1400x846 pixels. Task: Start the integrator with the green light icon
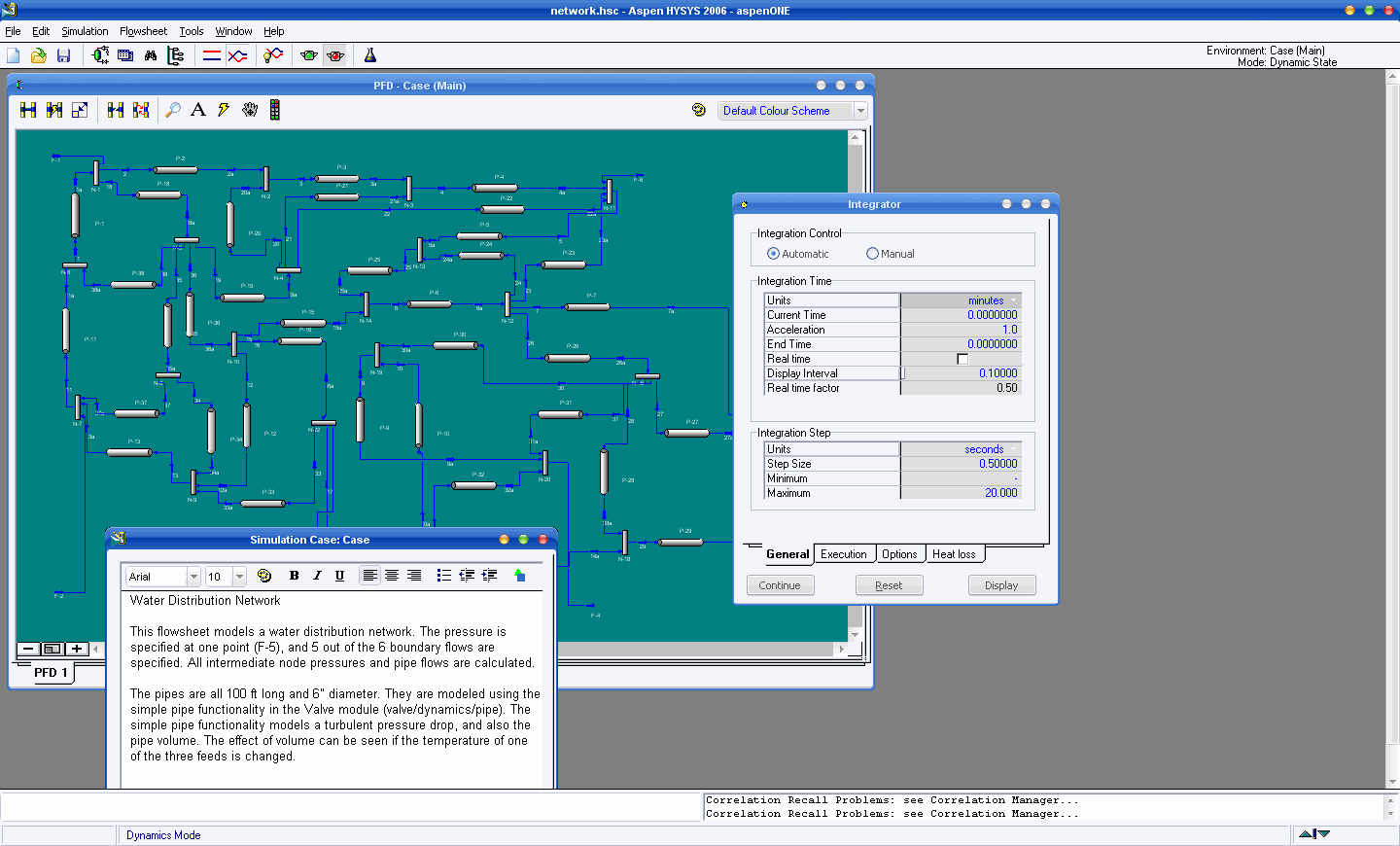[x=309, y=55]
